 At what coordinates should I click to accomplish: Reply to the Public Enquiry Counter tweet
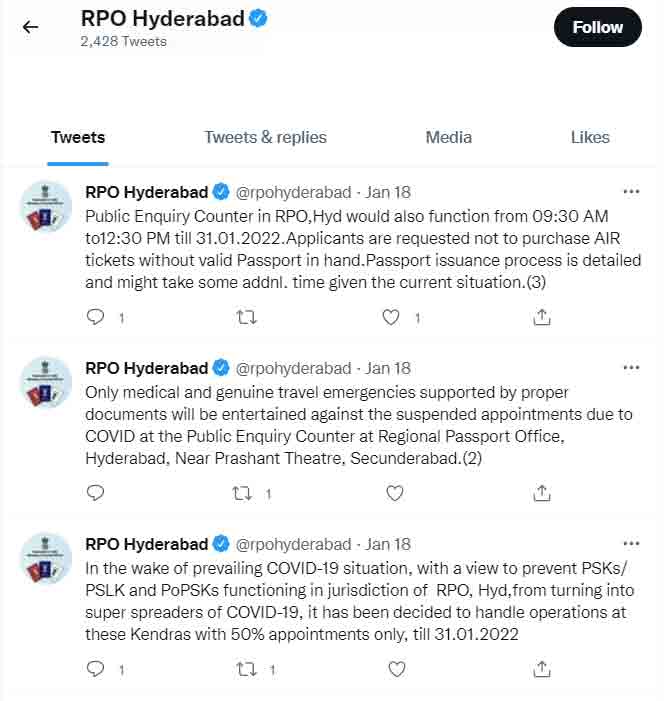tap(95, 317)
